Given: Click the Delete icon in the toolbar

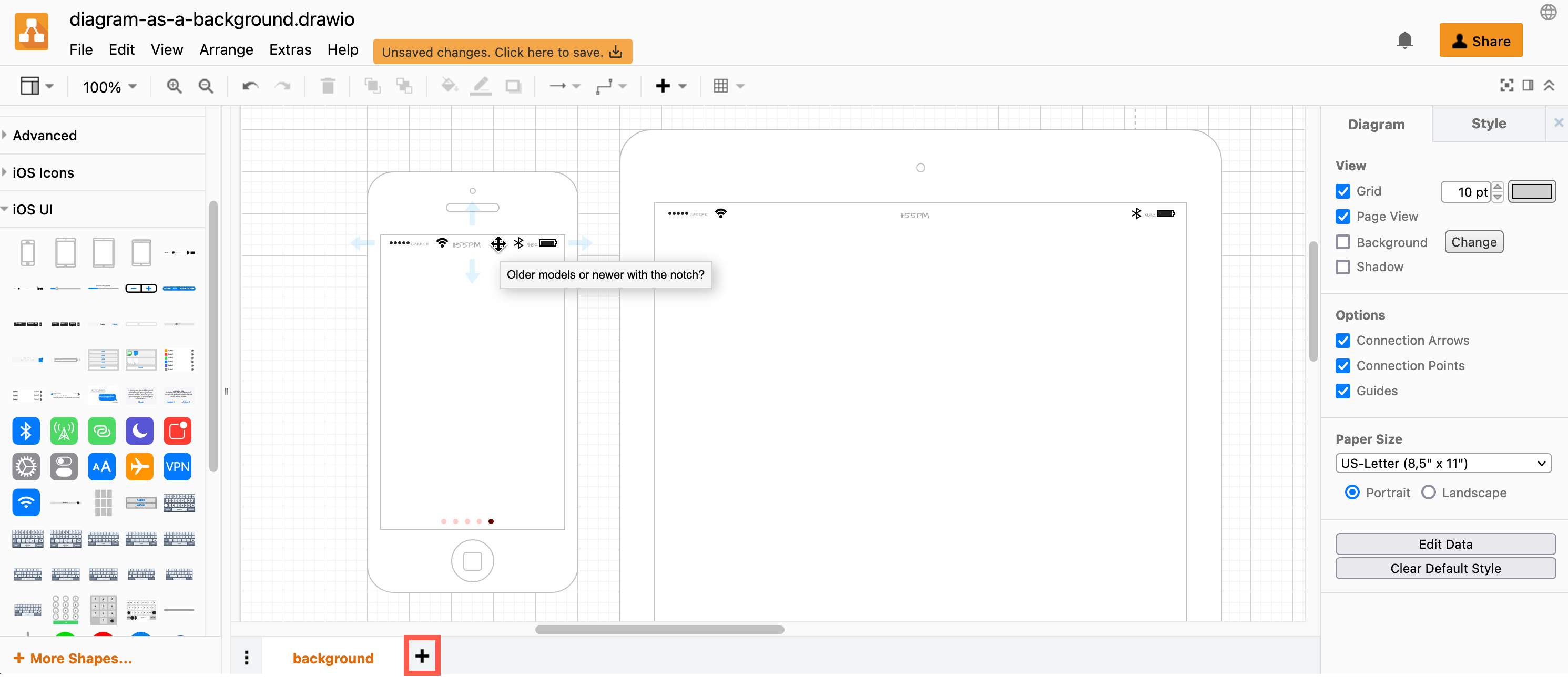Looking at the screenshot, I should pyautogui.click(x=328, y=86).
